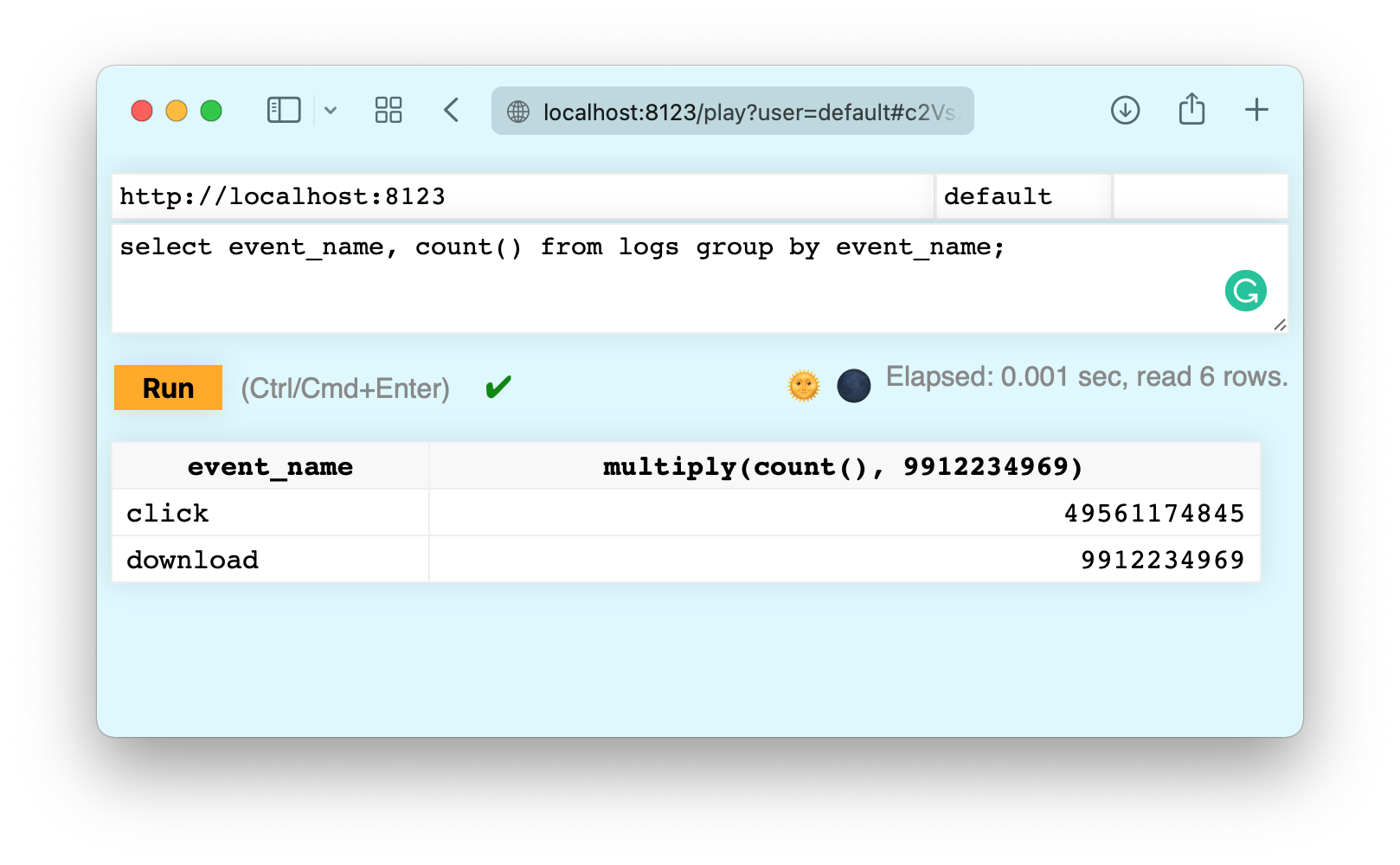Click the green Grammarly icon
The width and height of the screenshot is (1400, 865).
pos(1245,291)
